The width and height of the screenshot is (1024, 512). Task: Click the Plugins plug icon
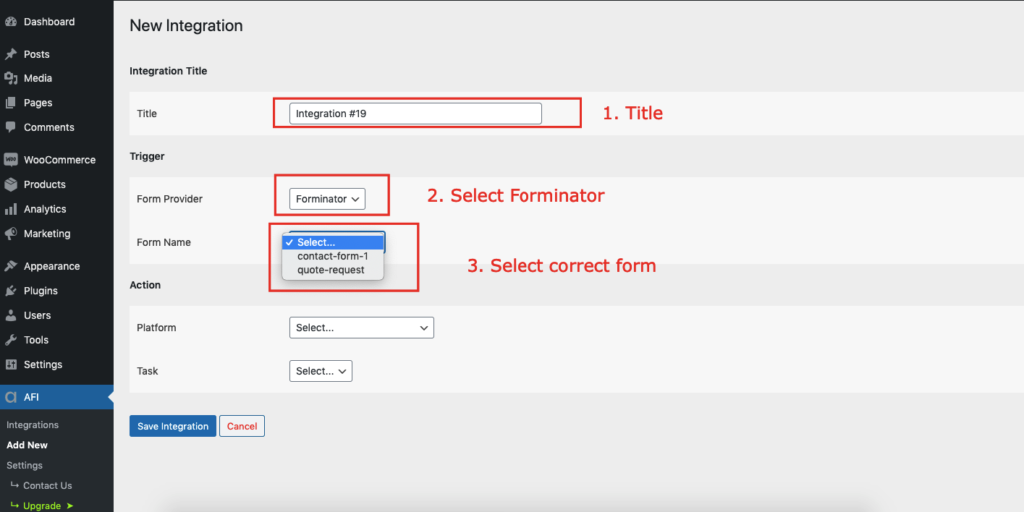[10, 291]
